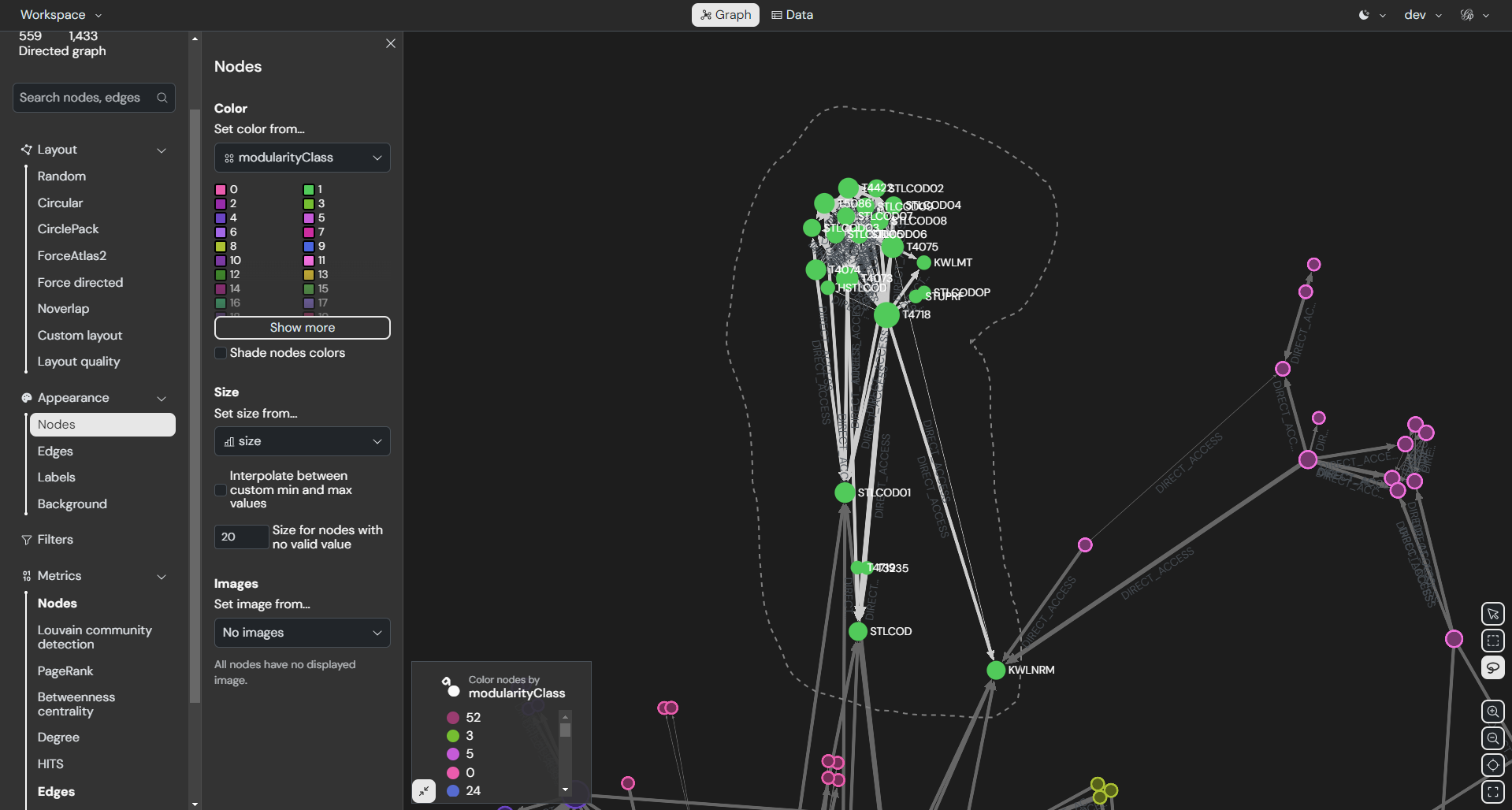Viewport: 1512px width, 810px height.
Task: Click the green T4718 node
Action: tap(886, 314)
